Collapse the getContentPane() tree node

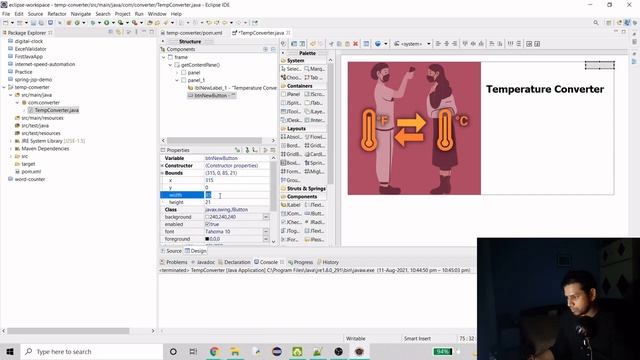[170, 65]
